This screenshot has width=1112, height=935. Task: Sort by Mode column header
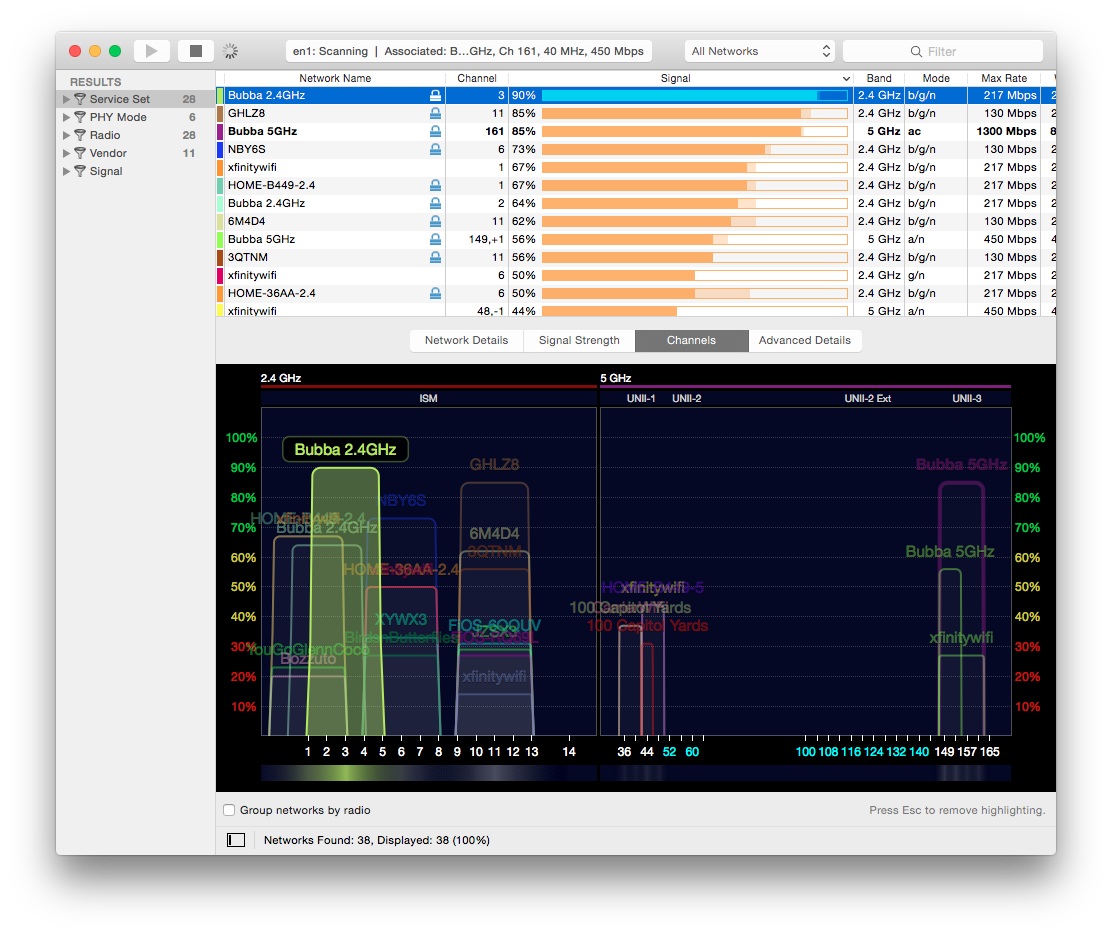936,78
